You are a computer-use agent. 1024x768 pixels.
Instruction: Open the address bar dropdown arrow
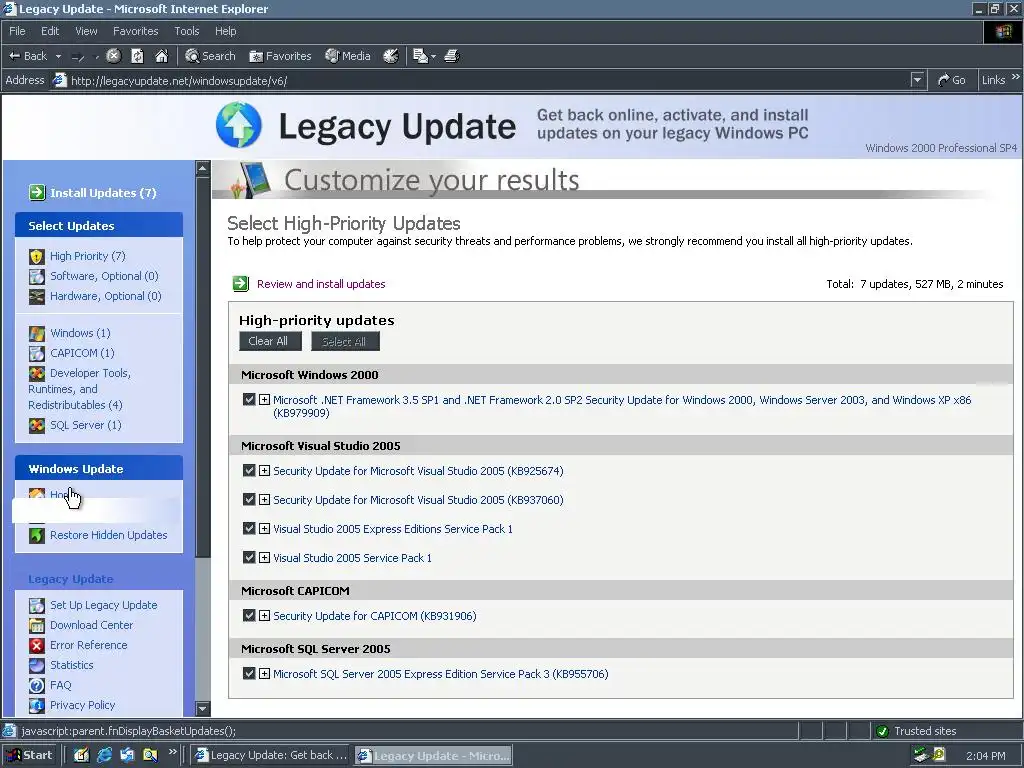click(918, 80)
